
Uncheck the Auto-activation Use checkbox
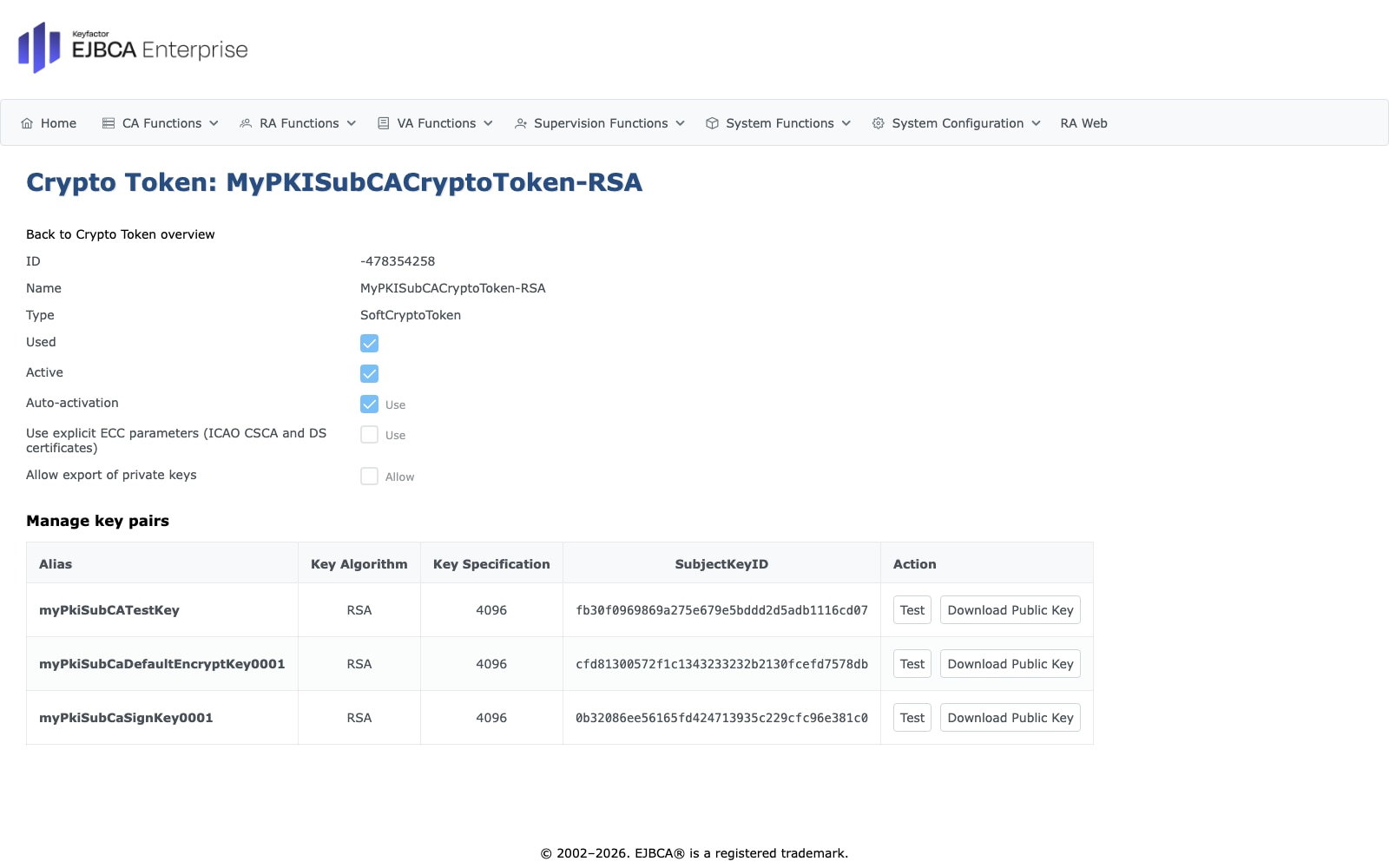tap(369, 404)
